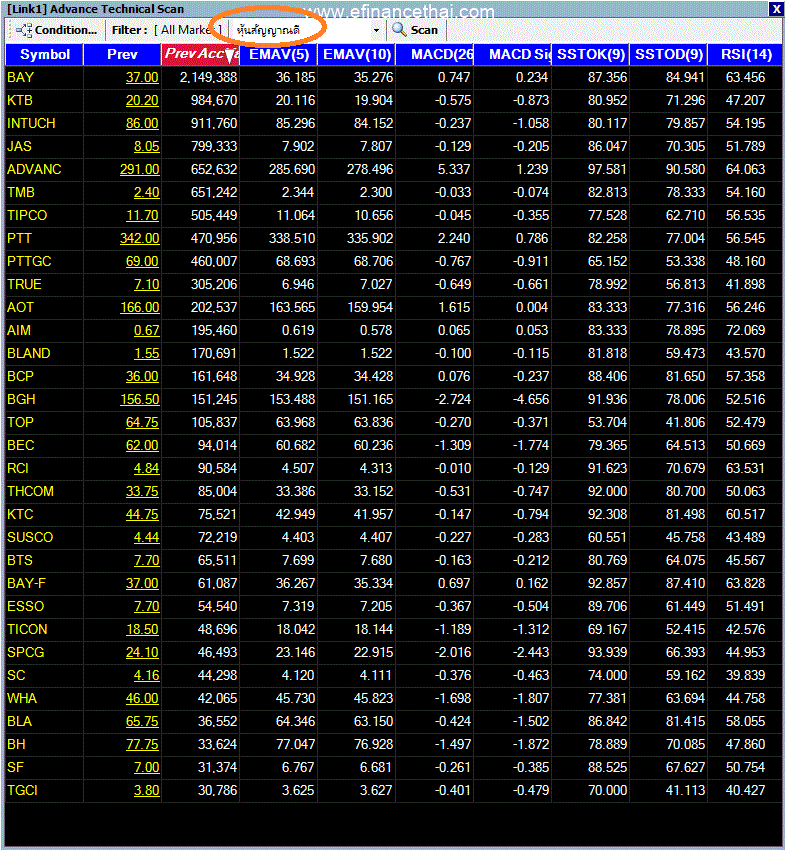Select the BLAND symbol
This screenshot has width=785, height=851.
click(29, 353)
